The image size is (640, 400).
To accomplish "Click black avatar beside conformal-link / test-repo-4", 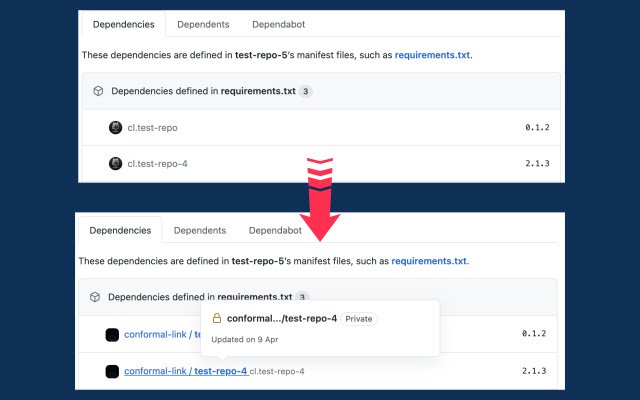I will tap(112, 371).
